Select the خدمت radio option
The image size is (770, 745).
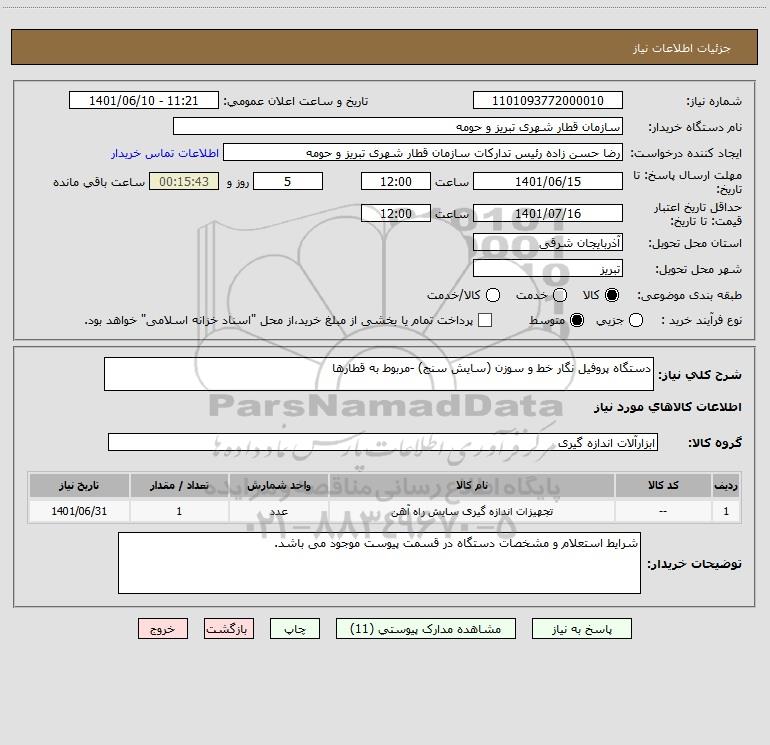coord(560,295)
